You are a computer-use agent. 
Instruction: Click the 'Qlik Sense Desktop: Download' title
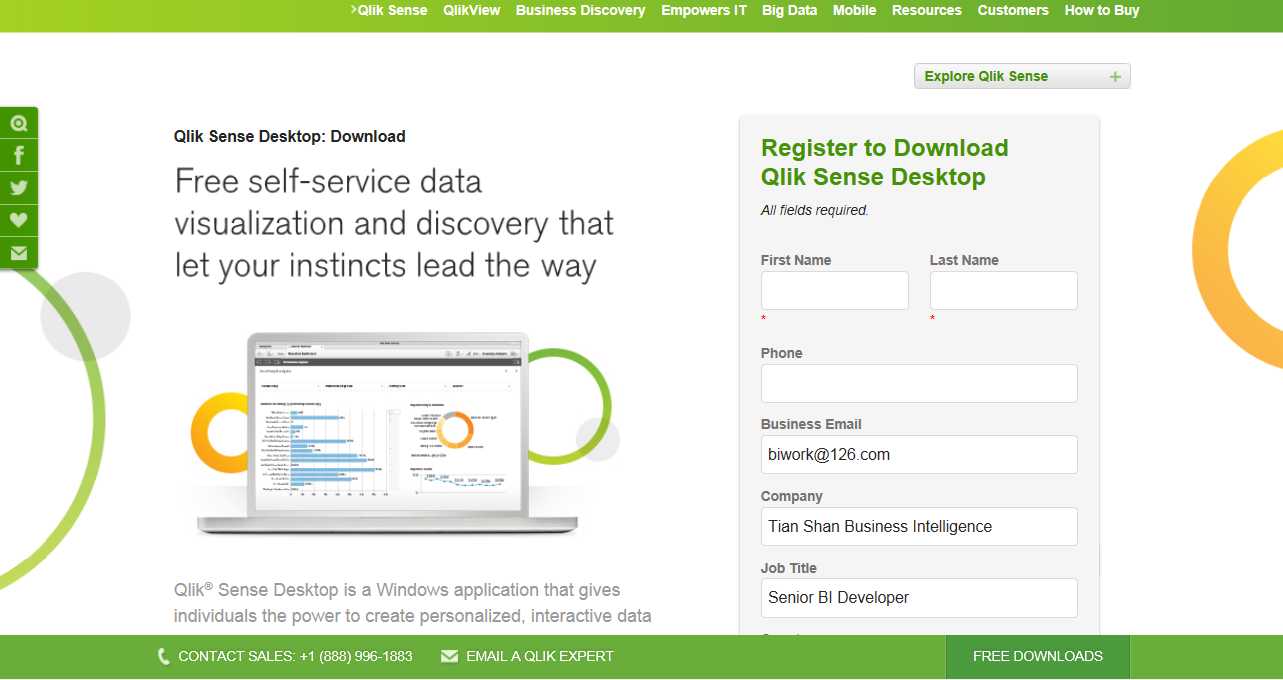[290, 137]
